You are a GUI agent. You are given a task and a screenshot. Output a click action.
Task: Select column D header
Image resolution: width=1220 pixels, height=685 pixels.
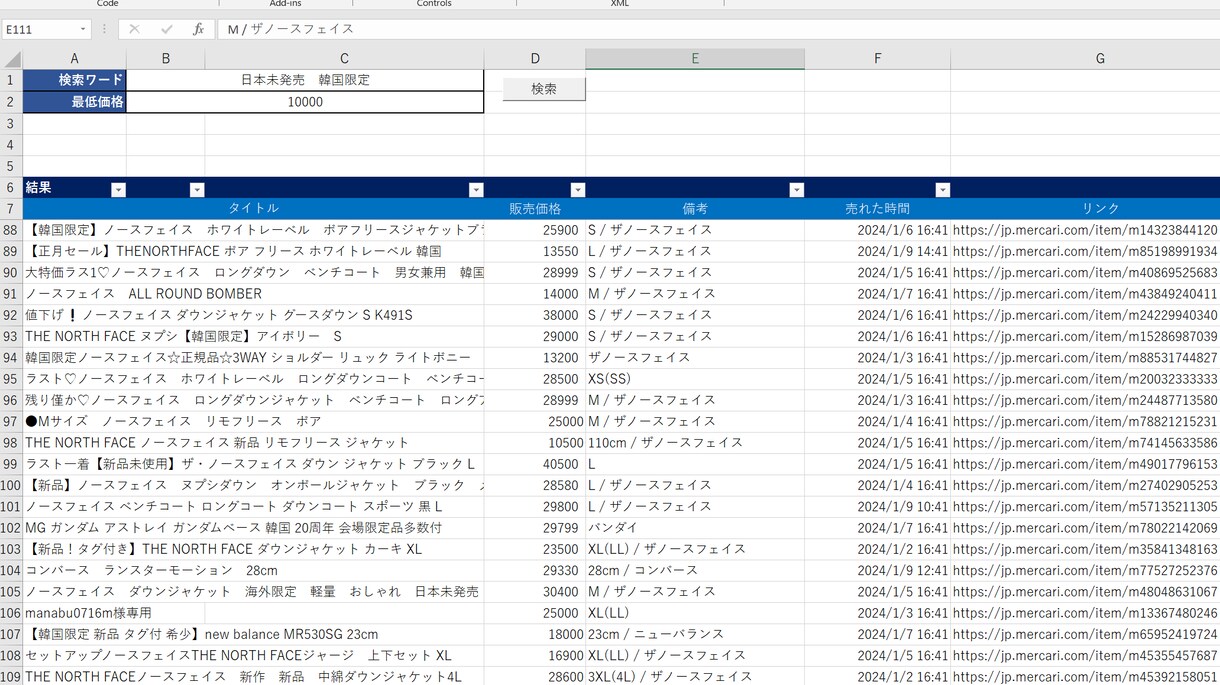(535, 59)
